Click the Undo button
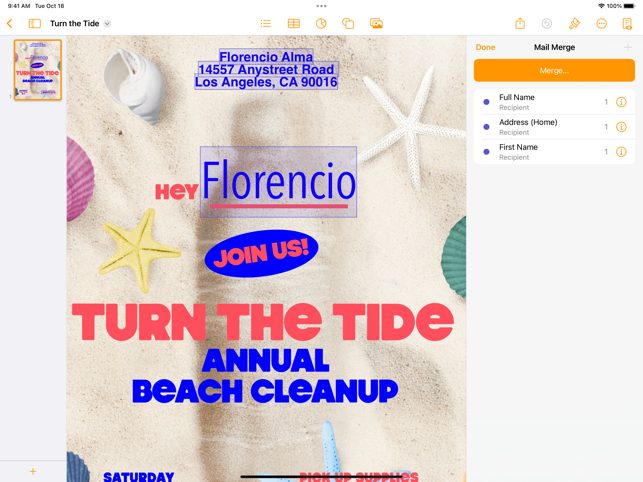643x482 pixels. click(x=547, y=23)
